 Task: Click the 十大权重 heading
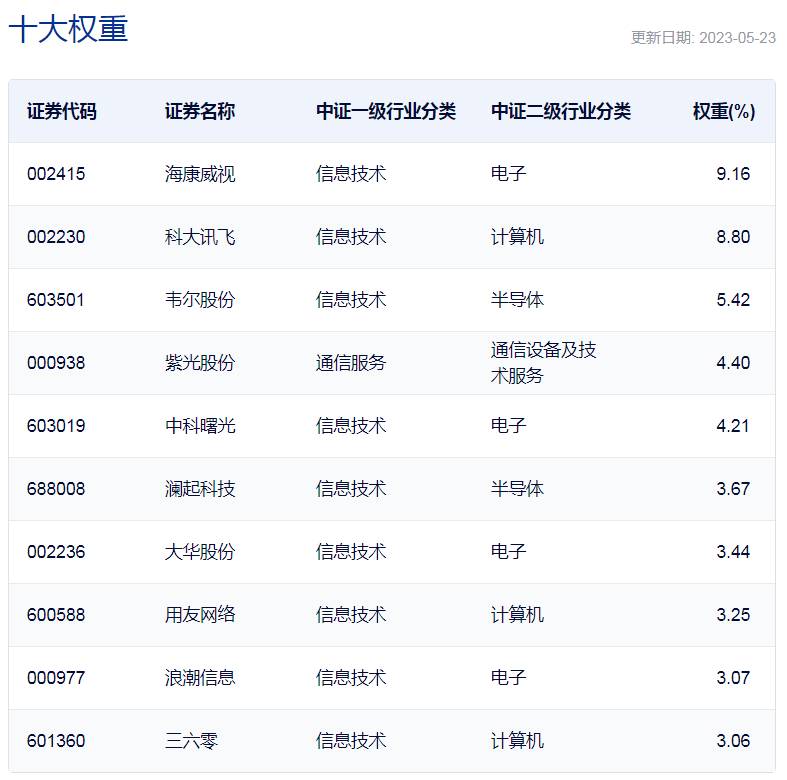coord(68,29)
